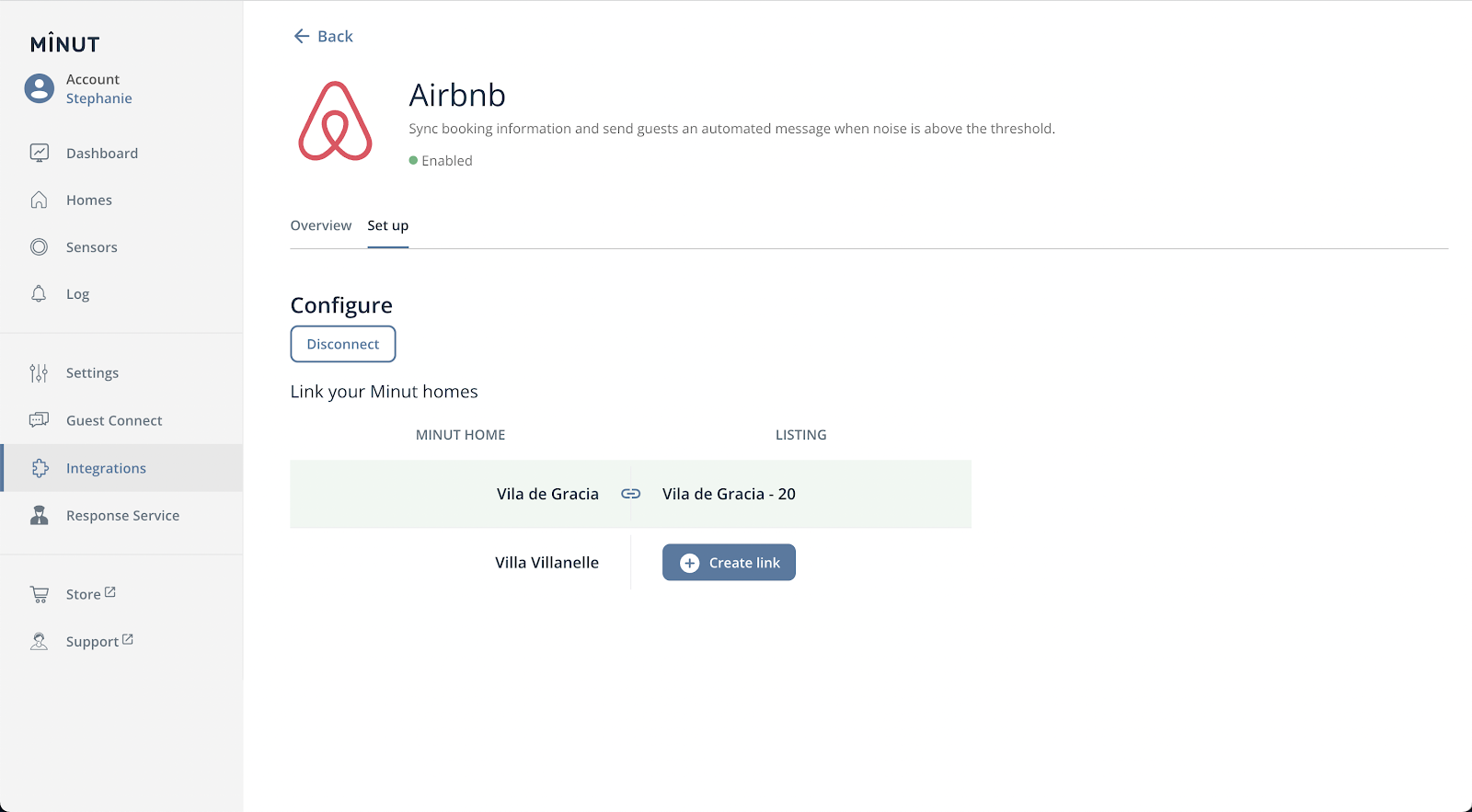Viewport: 1472px width, 812px height.
Task: Click the green Enabled status dot
Action: [x=413, y=160]
